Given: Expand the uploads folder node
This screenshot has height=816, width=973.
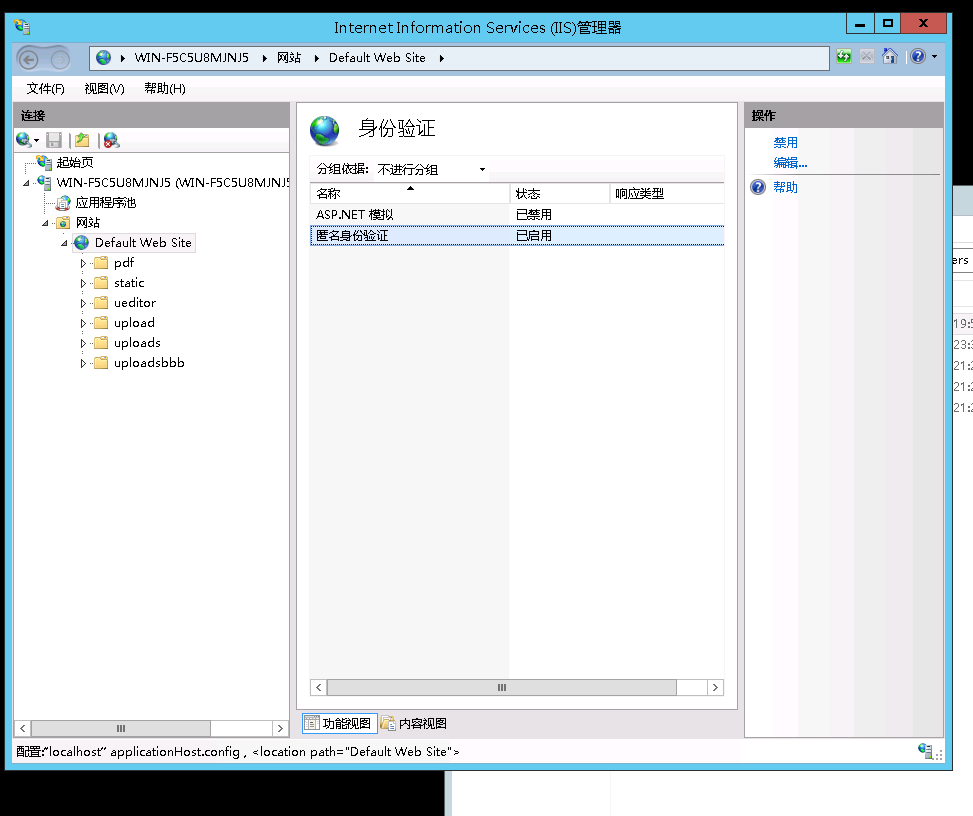Looking at the screenshot, I should [x=83, y=343].
